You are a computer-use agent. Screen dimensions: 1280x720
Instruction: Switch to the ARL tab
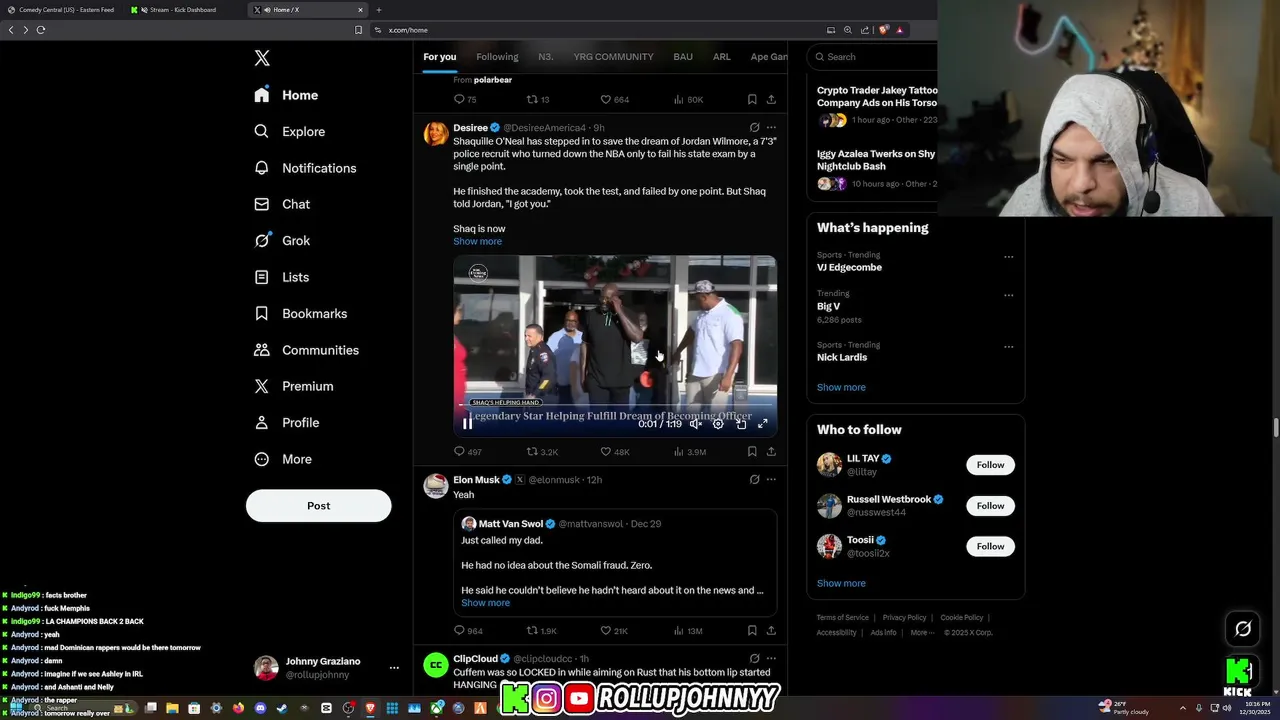tap(721, 57)
